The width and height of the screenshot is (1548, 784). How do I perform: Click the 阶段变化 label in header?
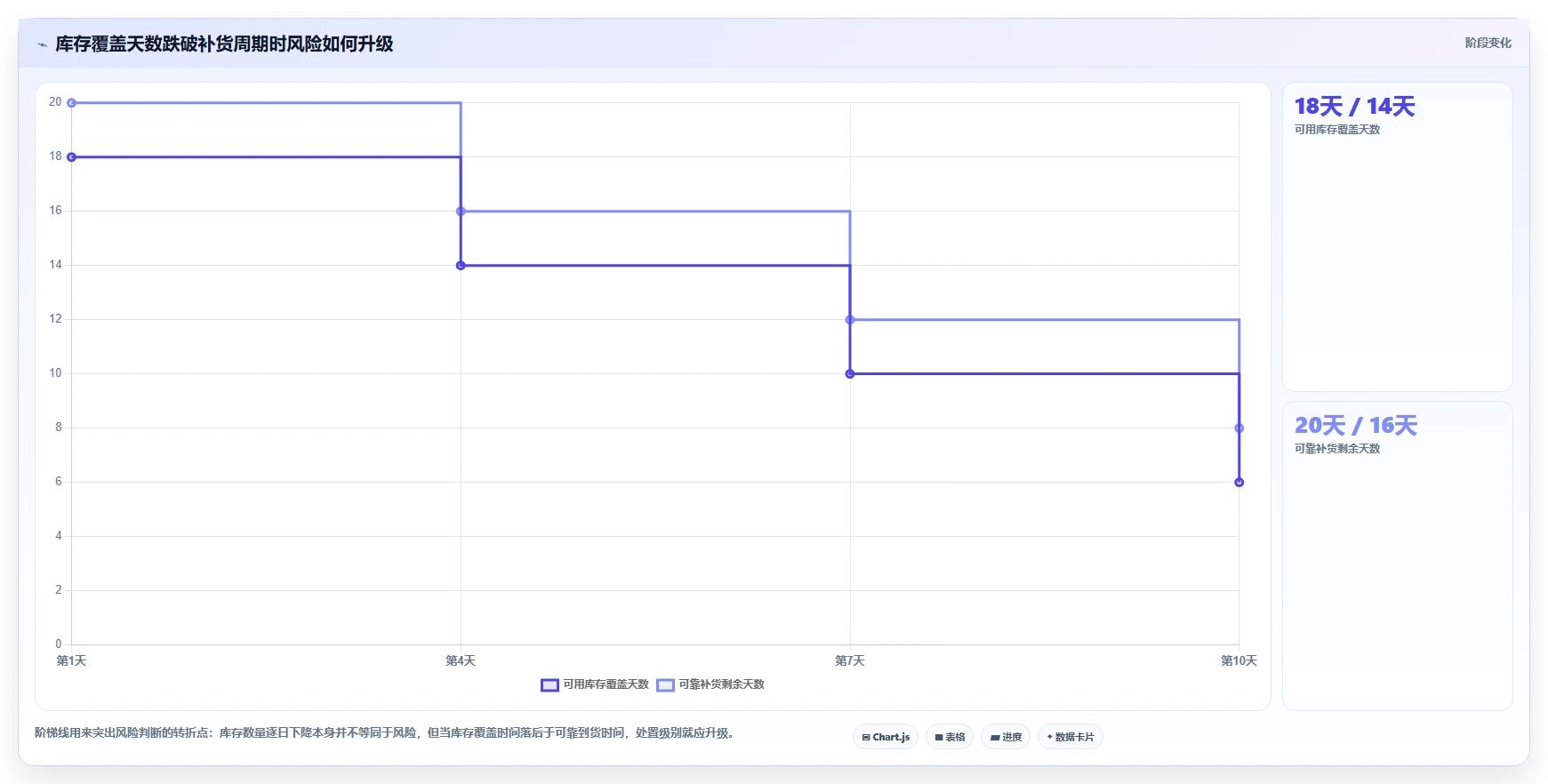1488,43
